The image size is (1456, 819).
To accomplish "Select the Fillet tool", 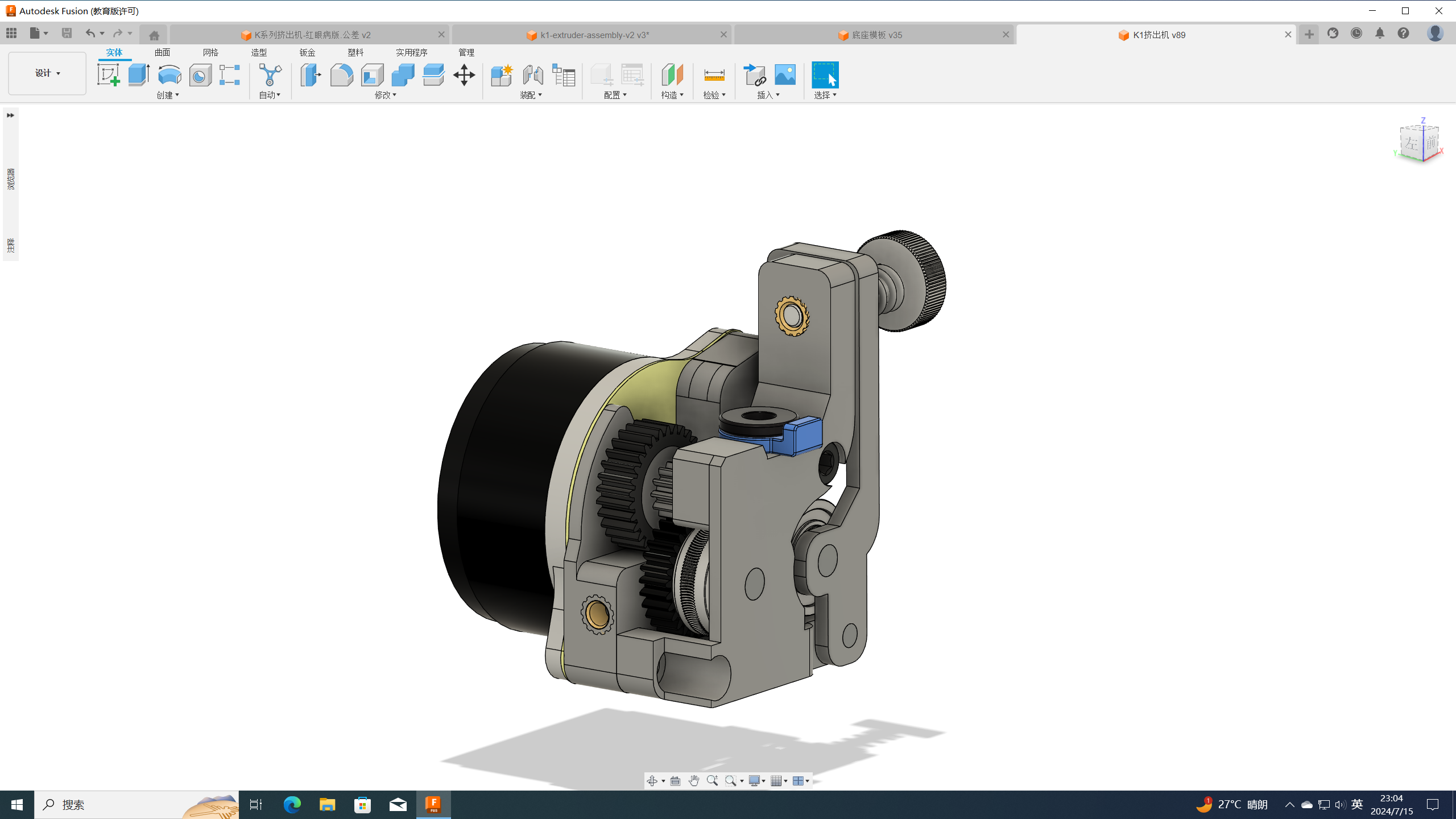I will [341, 75].
